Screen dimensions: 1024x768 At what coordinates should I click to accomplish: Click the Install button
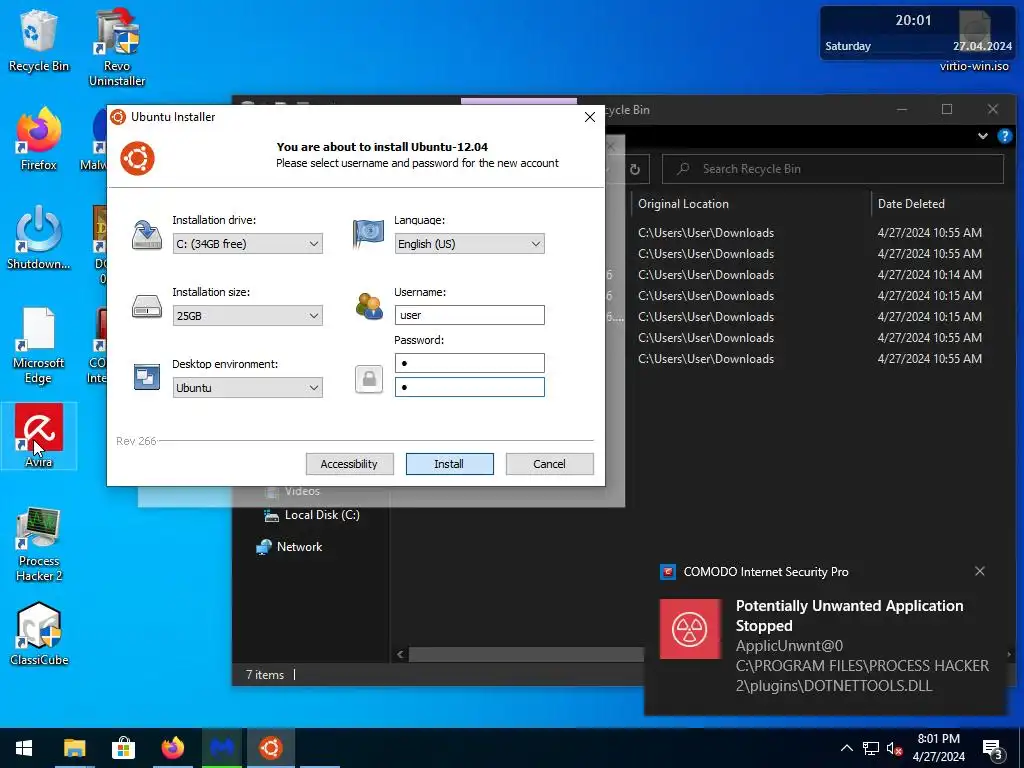[449, 464]
